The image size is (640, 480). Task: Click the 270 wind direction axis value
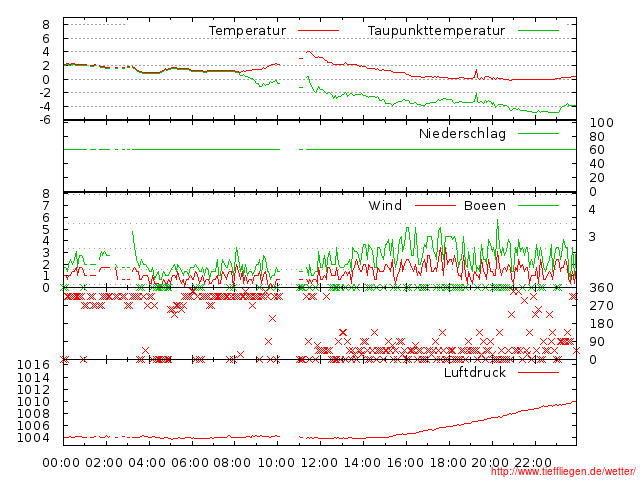coord(601,306)
